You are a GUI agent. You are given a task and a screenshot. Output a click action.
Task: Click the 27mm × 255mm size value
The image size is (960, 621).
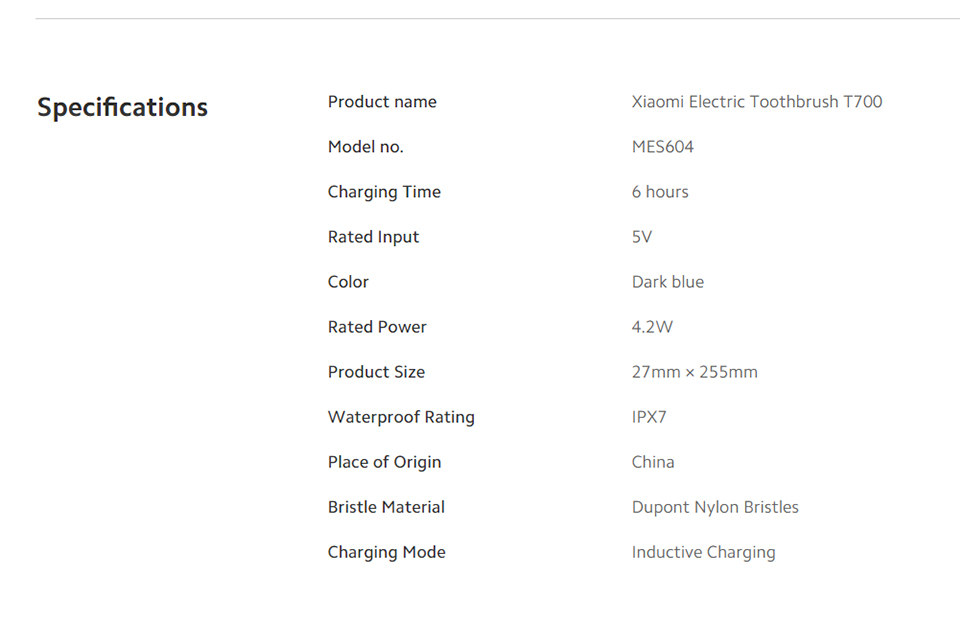point(695,372)
